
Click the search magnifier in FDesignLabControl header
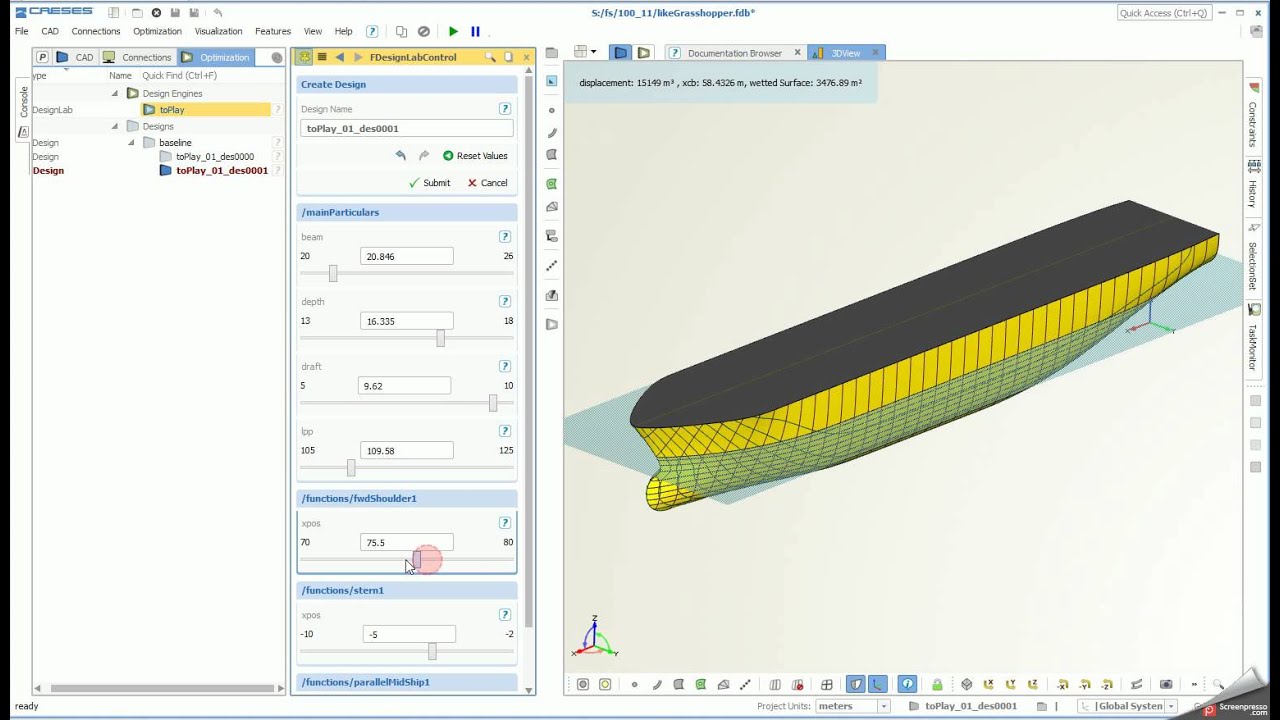tap(490, 57)
